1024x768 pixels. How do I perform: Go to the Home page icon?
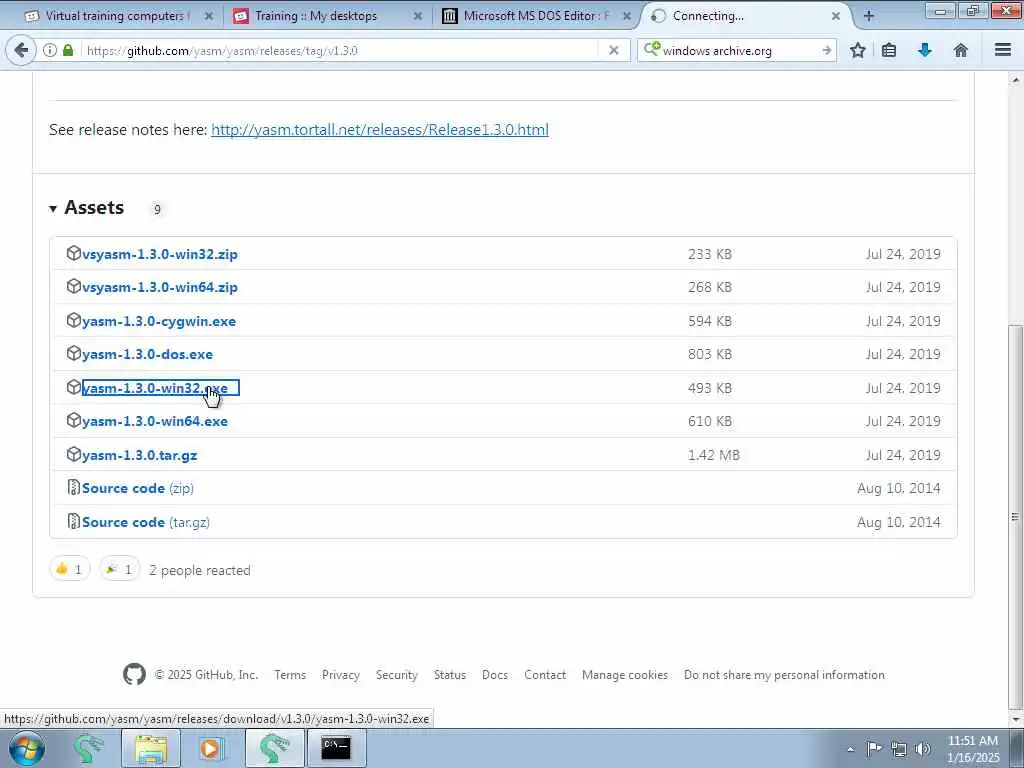pyautogui.click(x=960, y=50)
